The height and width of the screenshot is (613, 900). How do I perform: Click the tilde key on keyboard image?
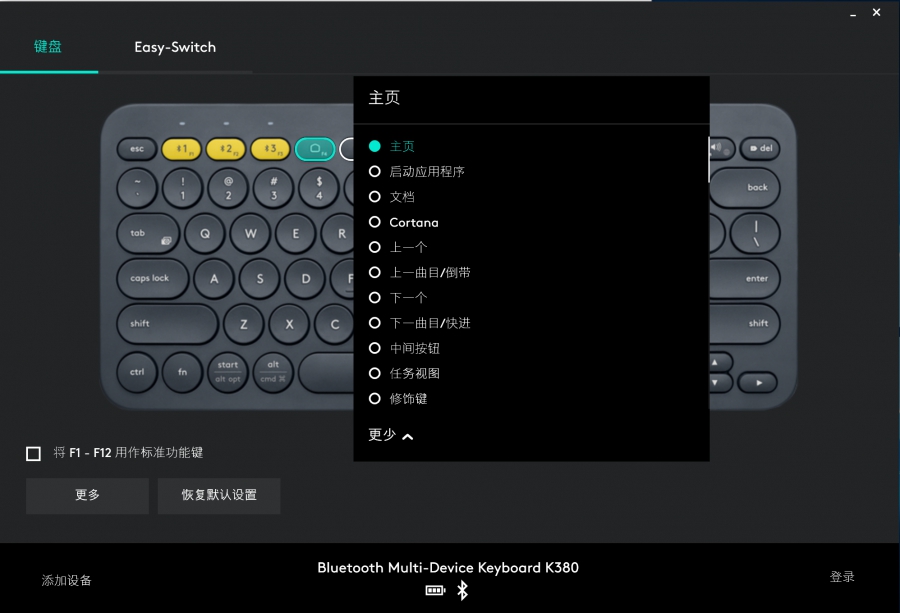(137, 188)
